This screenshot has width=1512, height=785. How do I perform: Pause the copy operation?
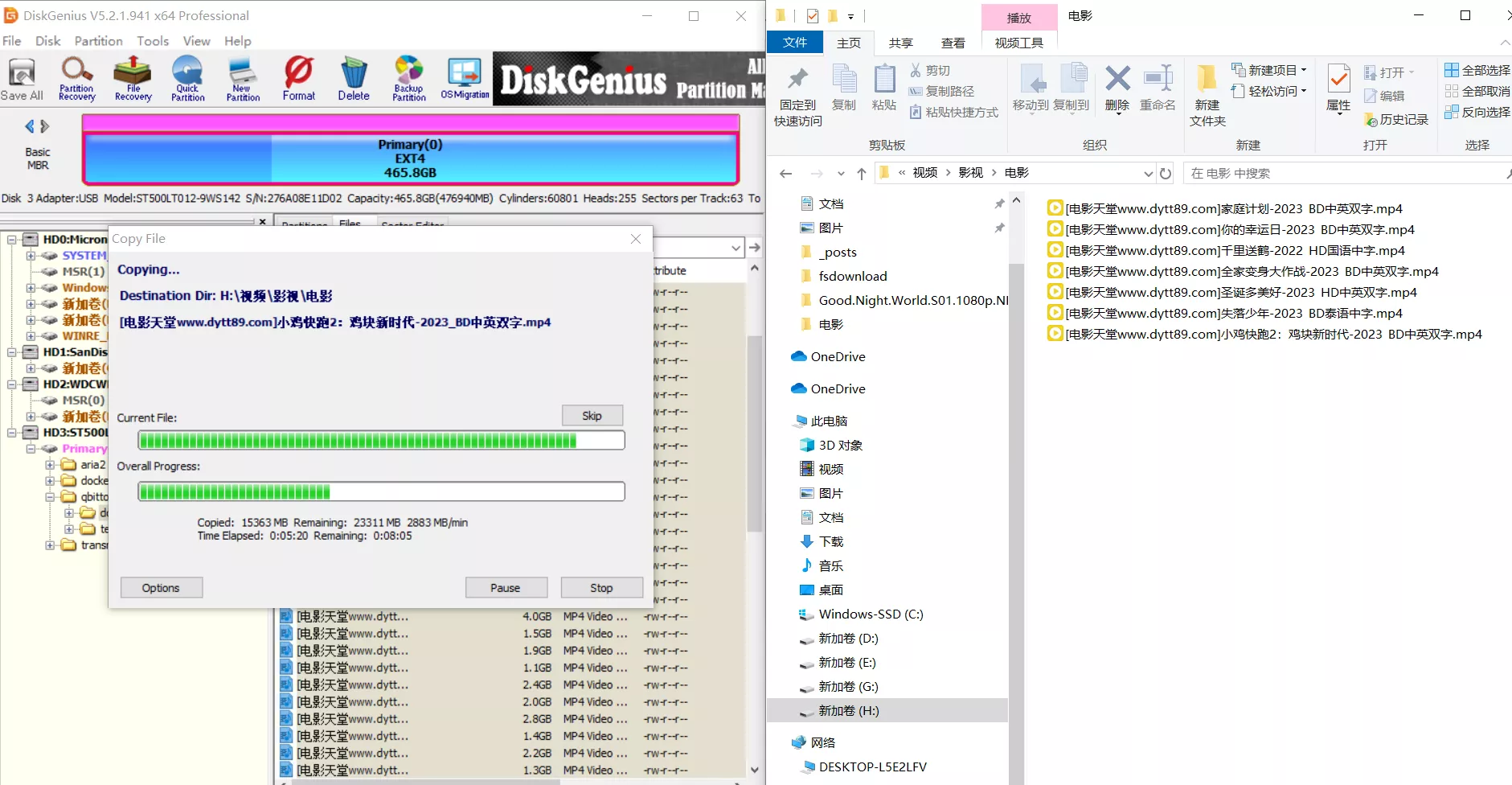point(506,588)
